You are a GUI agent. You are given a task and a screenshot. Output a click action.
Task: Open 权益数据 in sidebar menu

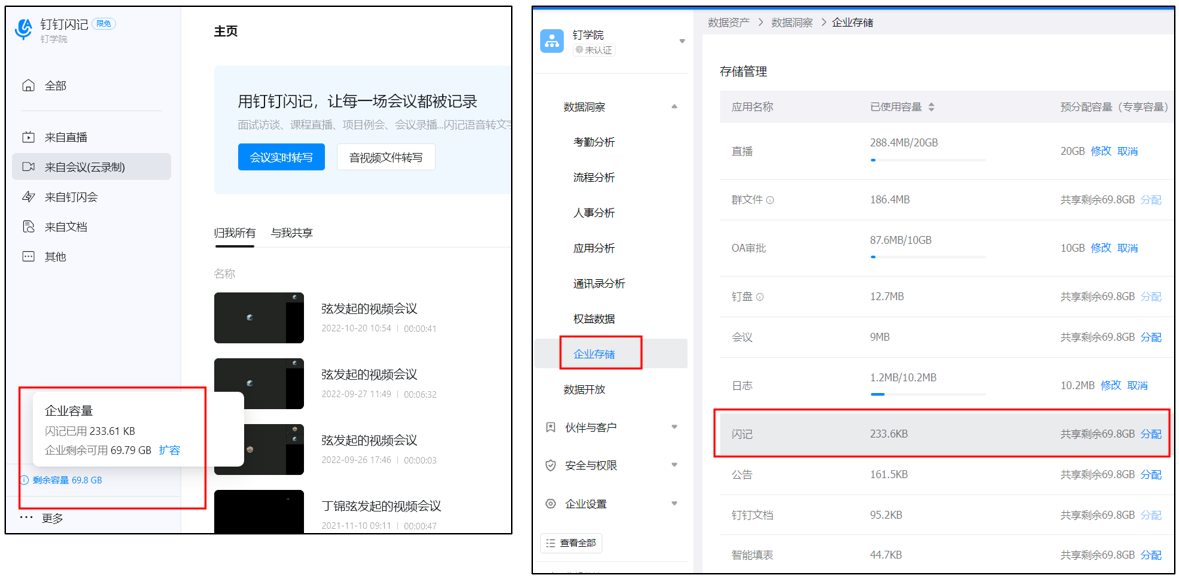point(593,319)
